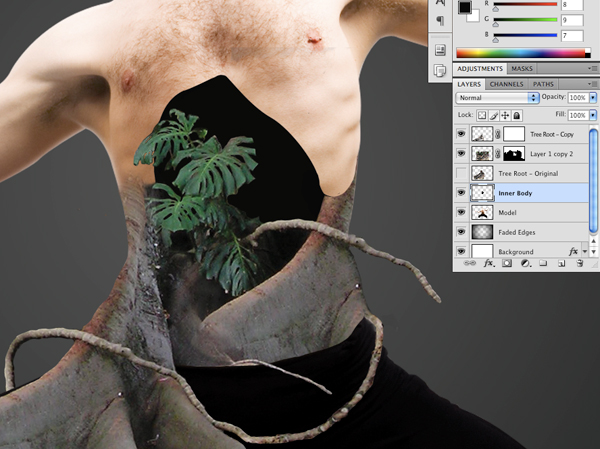Screen dimensions: 600x449
Task: Open the Layer Comps panel icon
Action: click(440, 50)
